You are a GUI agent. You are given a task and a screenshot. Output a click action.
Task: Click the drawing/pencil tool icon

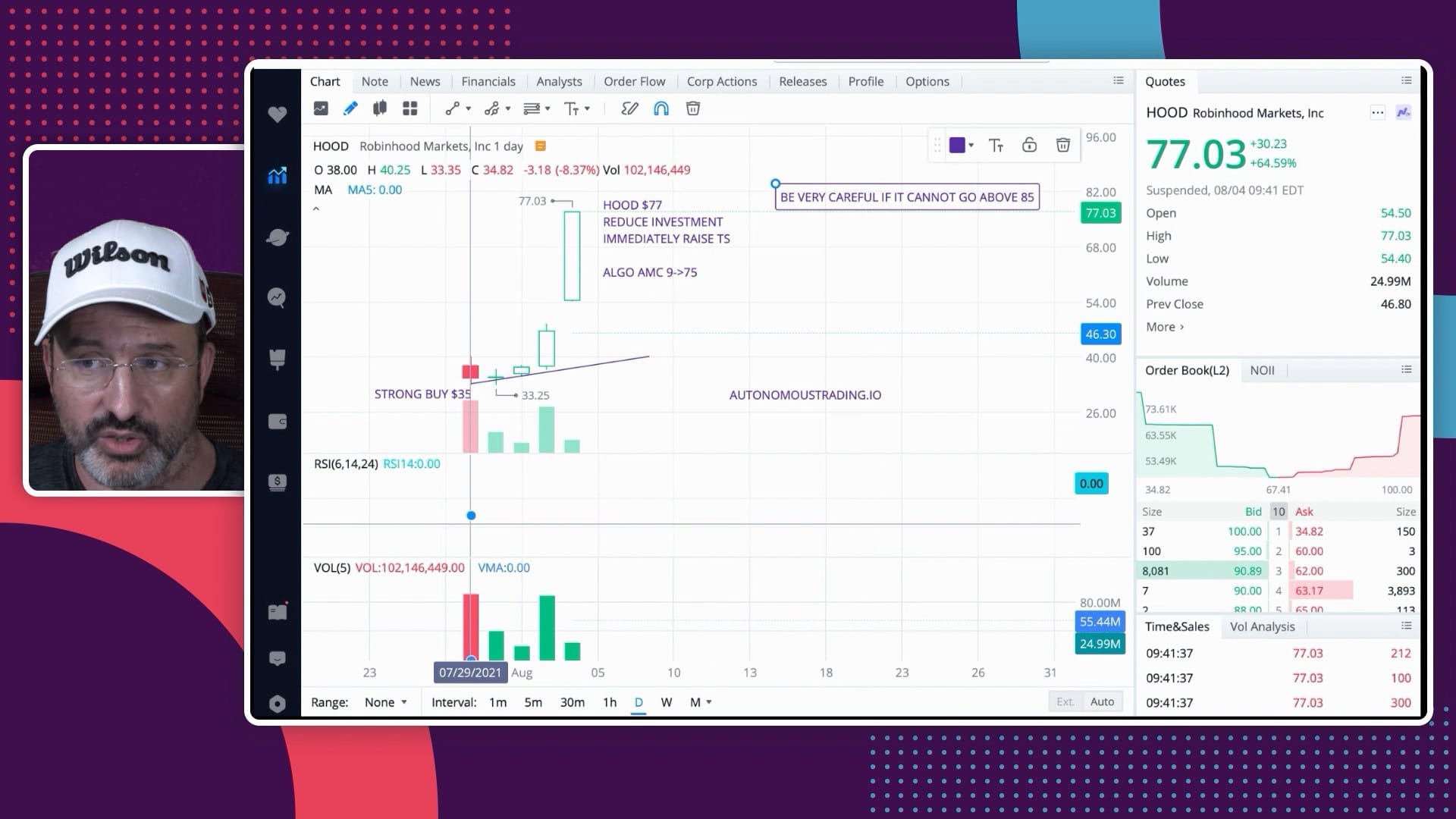pos(350,109)
